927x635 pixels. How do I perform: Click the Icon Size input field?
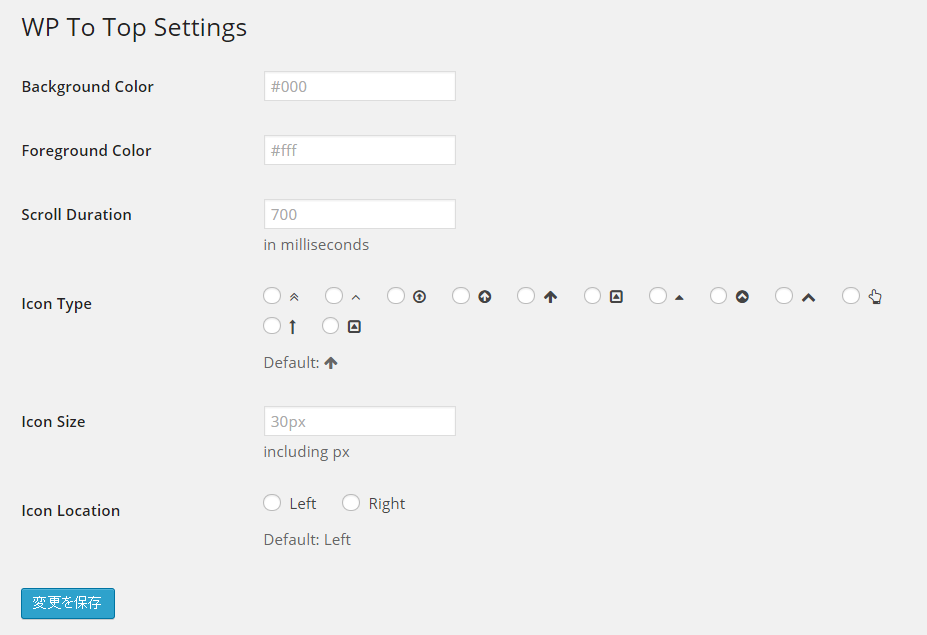359,421
